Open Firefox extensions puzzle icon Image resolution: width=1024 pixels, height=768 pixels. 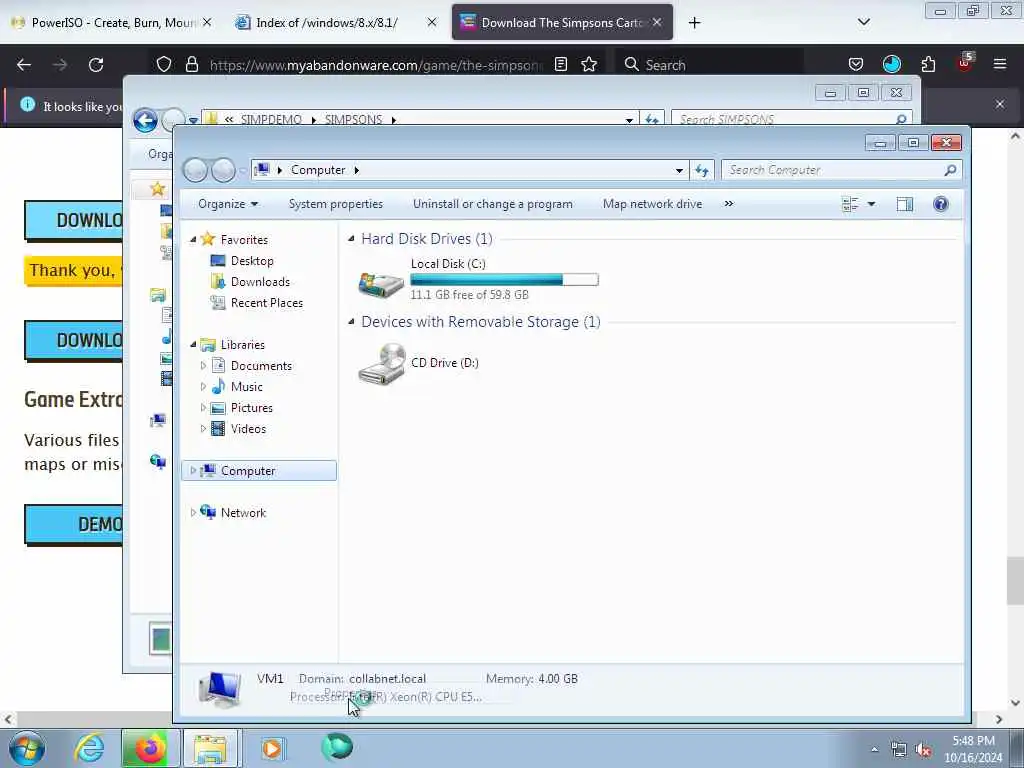928,65
